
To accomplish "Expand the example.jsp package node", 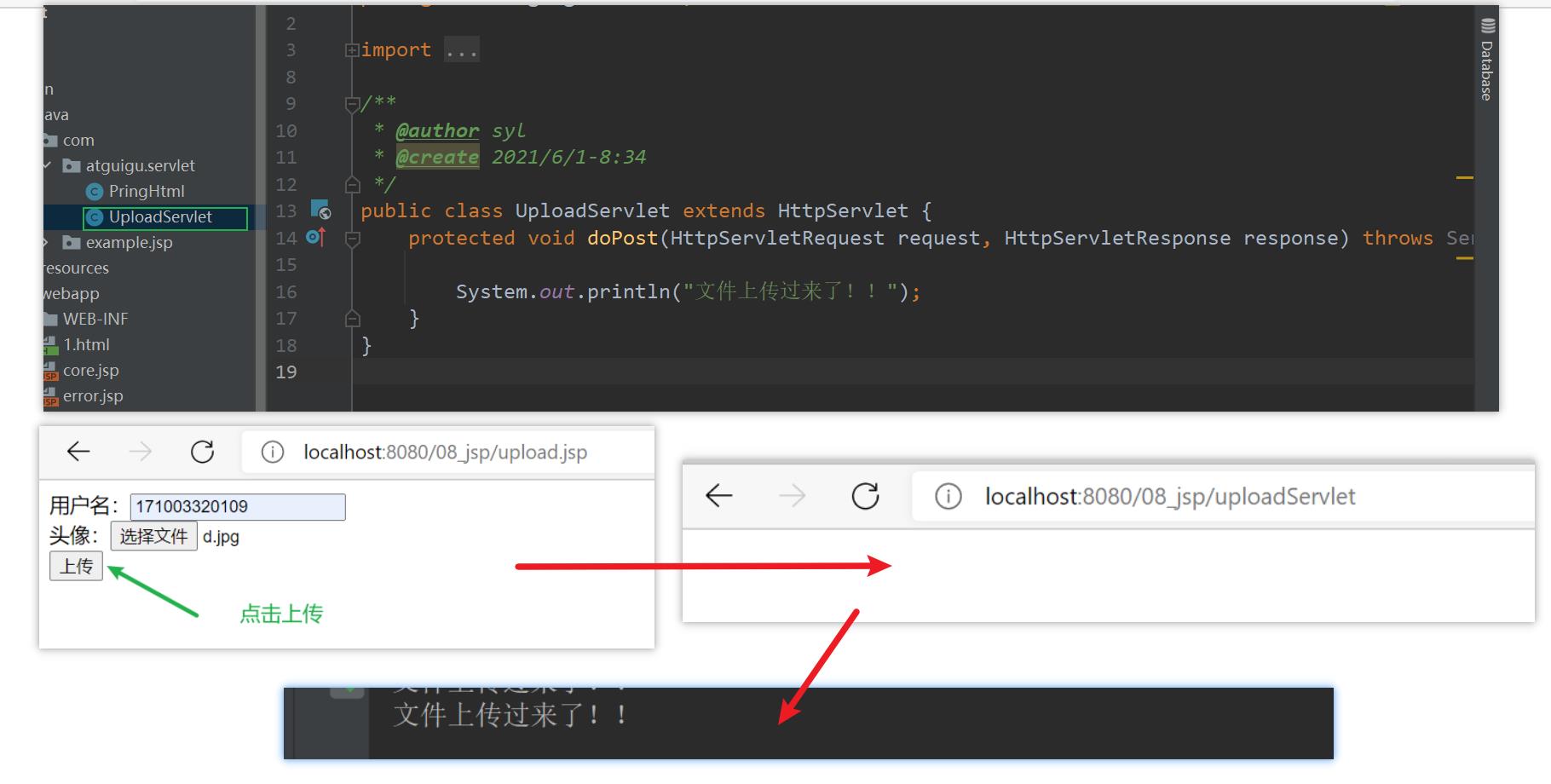I will [47, 243].
